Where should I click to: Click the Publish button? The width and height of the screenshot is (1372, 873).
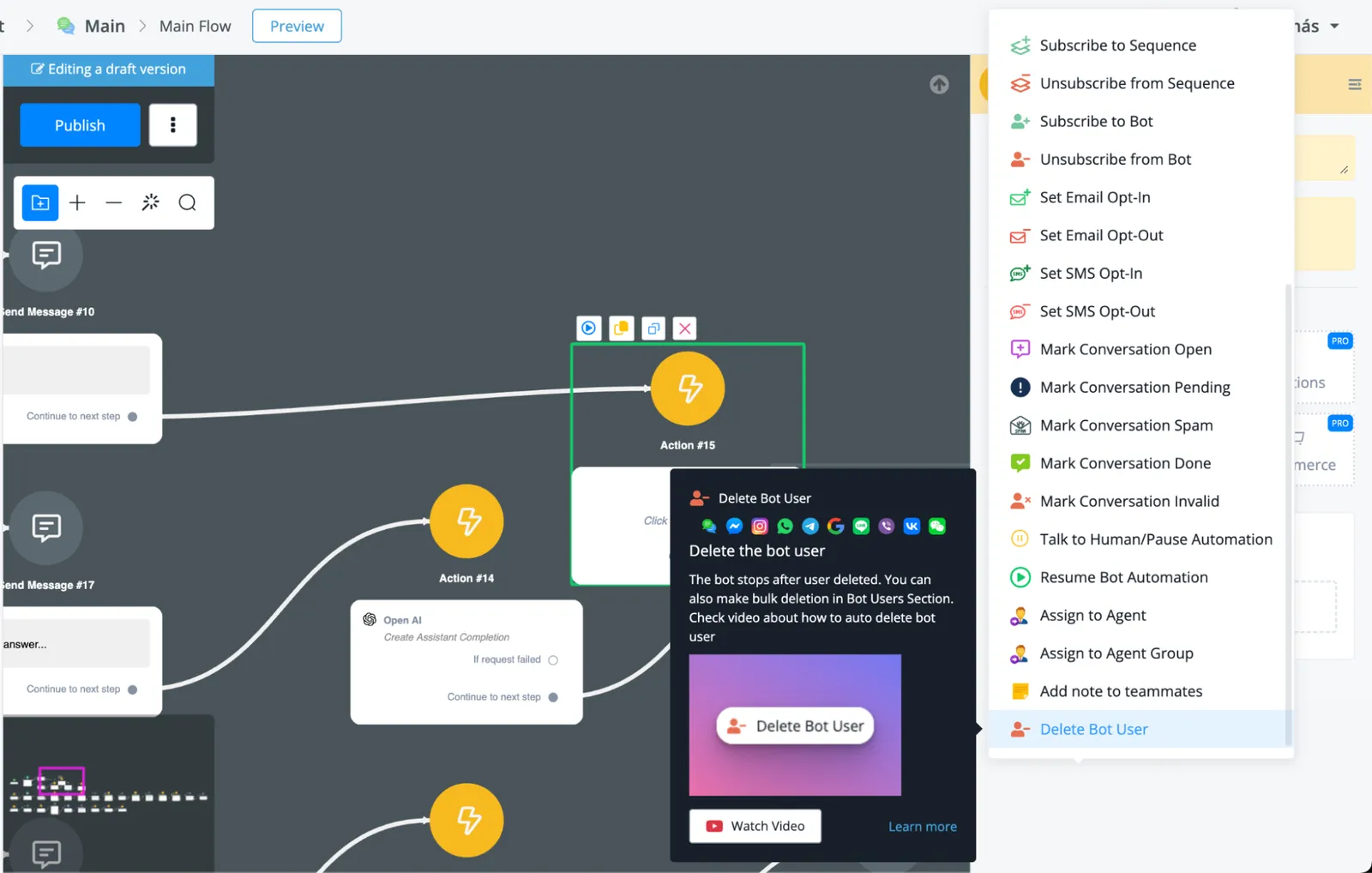click(x=80, y=125)
